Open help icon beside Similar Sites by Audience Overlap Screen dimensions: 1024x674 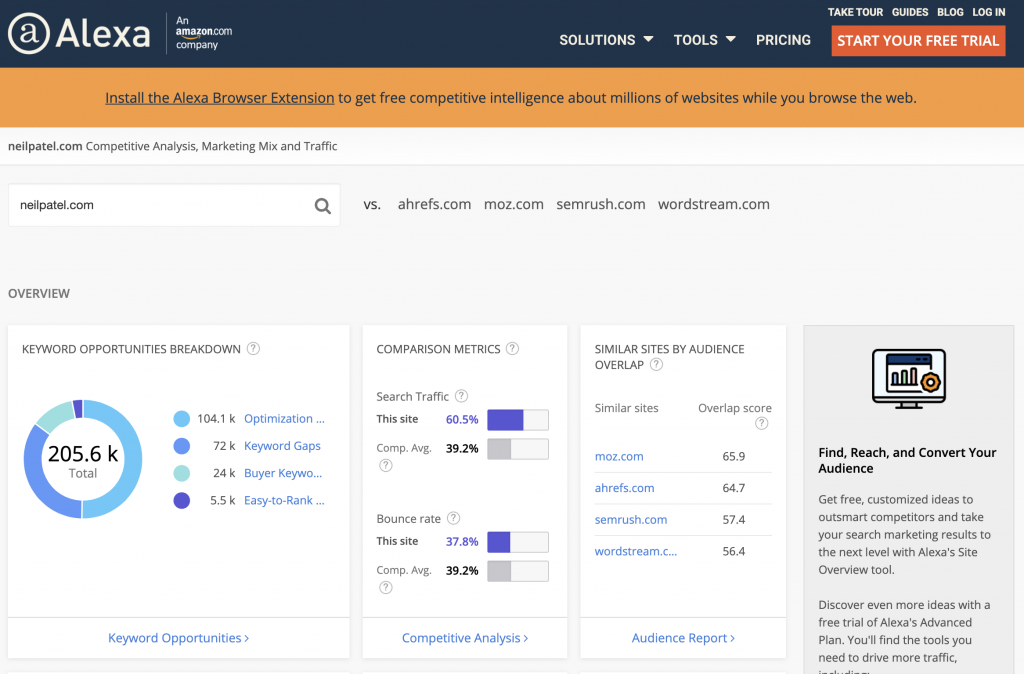pyautogui.click(x=656, y=364)
